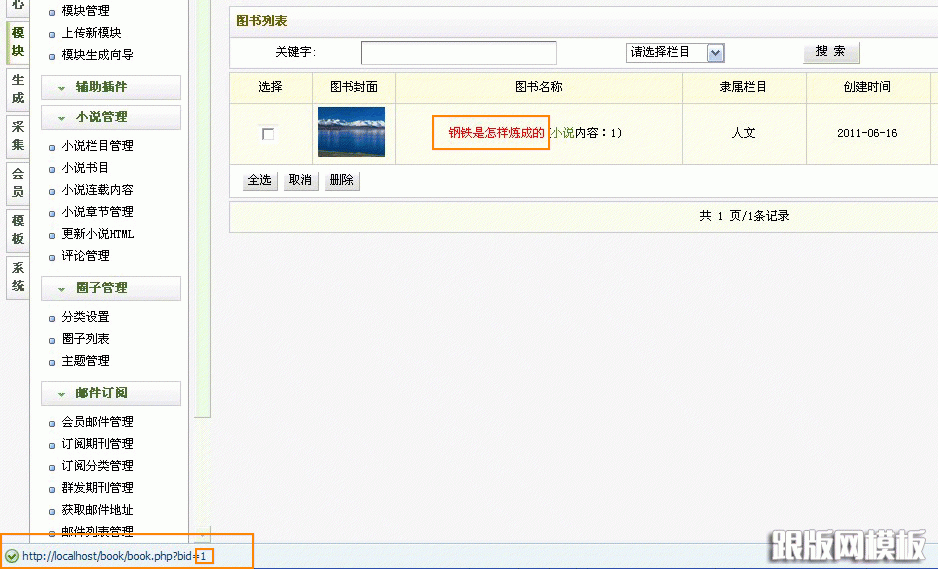Open 订阅分类管理
The width and height of the screenshot is (938, 569).
click(97, 466)
